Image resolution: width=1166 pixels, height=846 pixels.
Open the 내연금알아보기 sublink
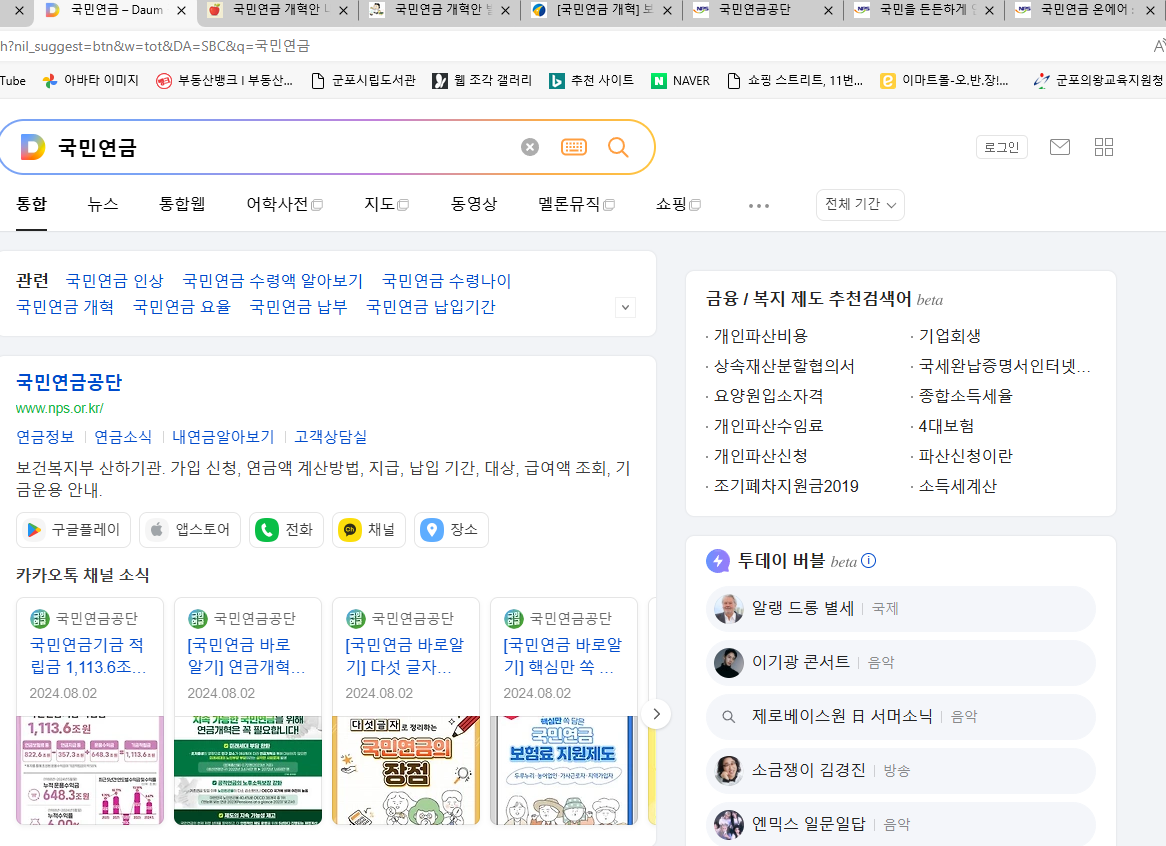pos(223,437)
